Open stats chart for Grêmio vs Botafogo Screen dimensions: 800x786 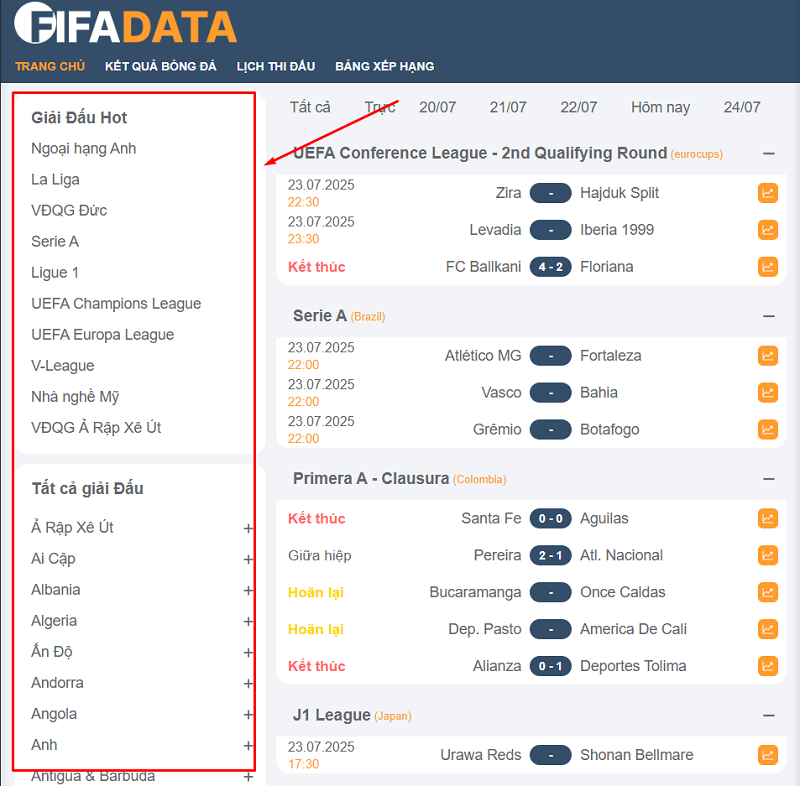[767, 429]
